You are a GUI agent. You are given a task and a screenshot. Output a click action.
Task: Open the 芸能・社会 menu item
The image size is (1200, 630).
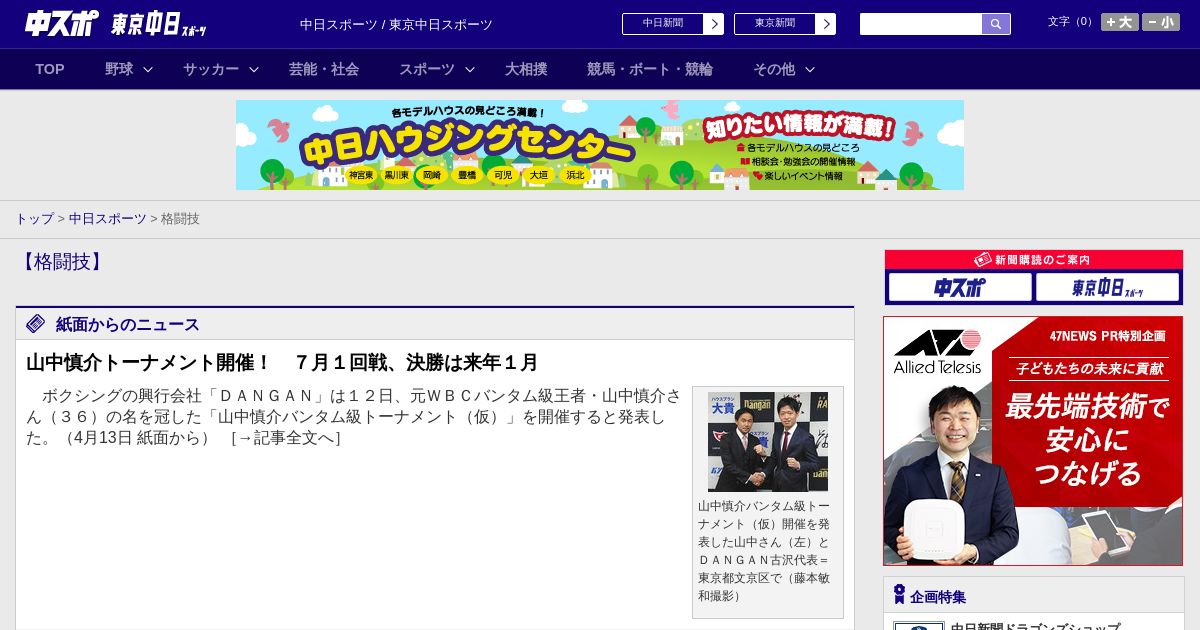(324, 69)
